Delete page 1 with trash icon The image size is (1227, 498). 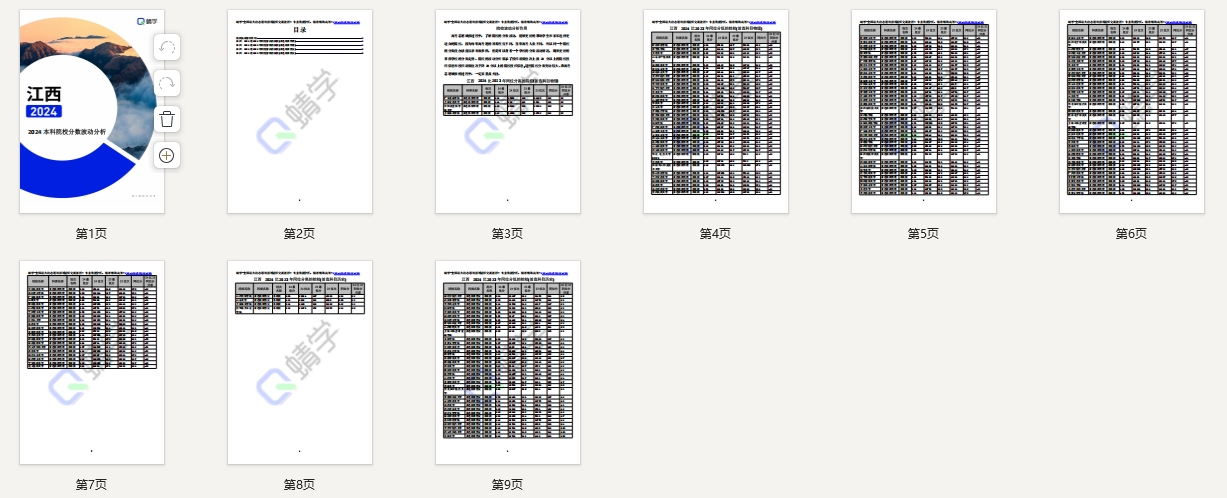pos(167,119)
